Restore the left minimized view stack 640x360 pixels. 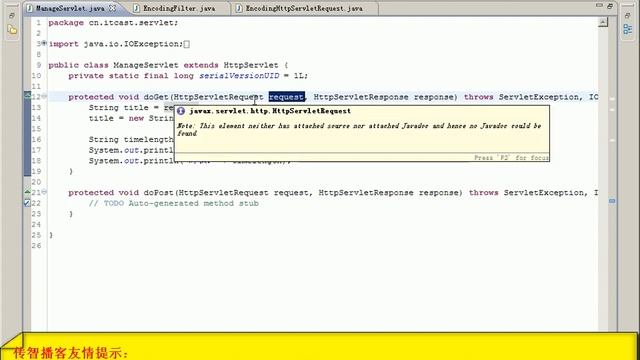(12, 16)
